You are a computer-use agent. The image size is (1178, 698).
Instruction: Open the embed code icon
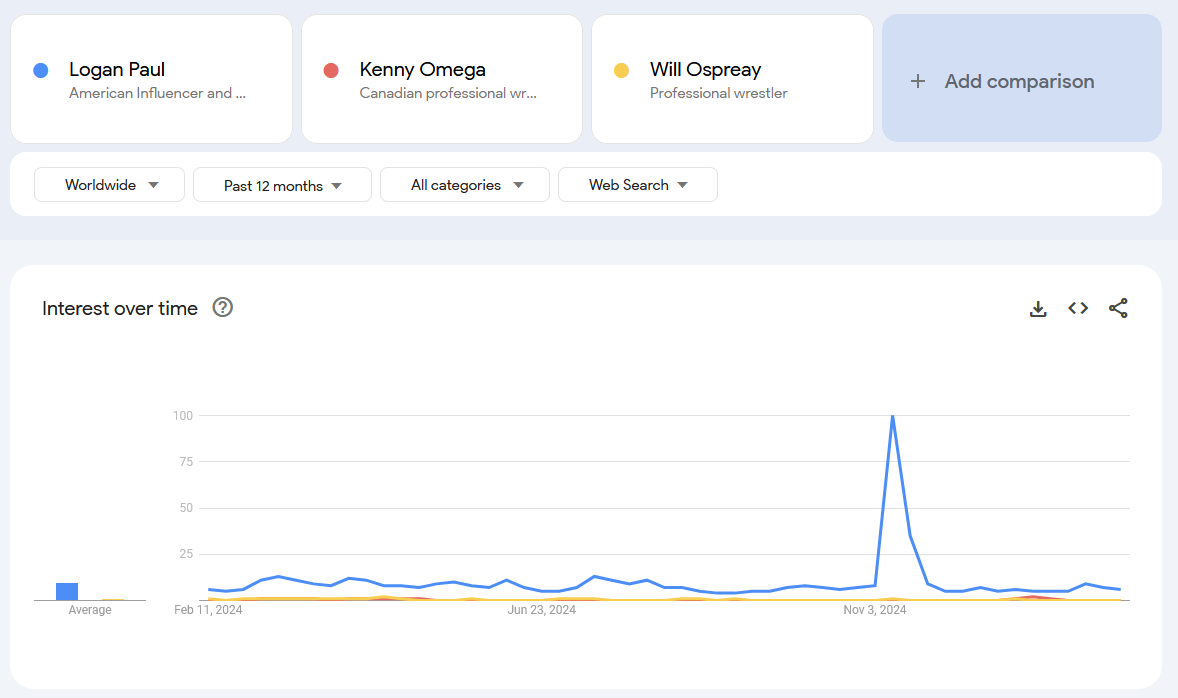coord(1078,308)
